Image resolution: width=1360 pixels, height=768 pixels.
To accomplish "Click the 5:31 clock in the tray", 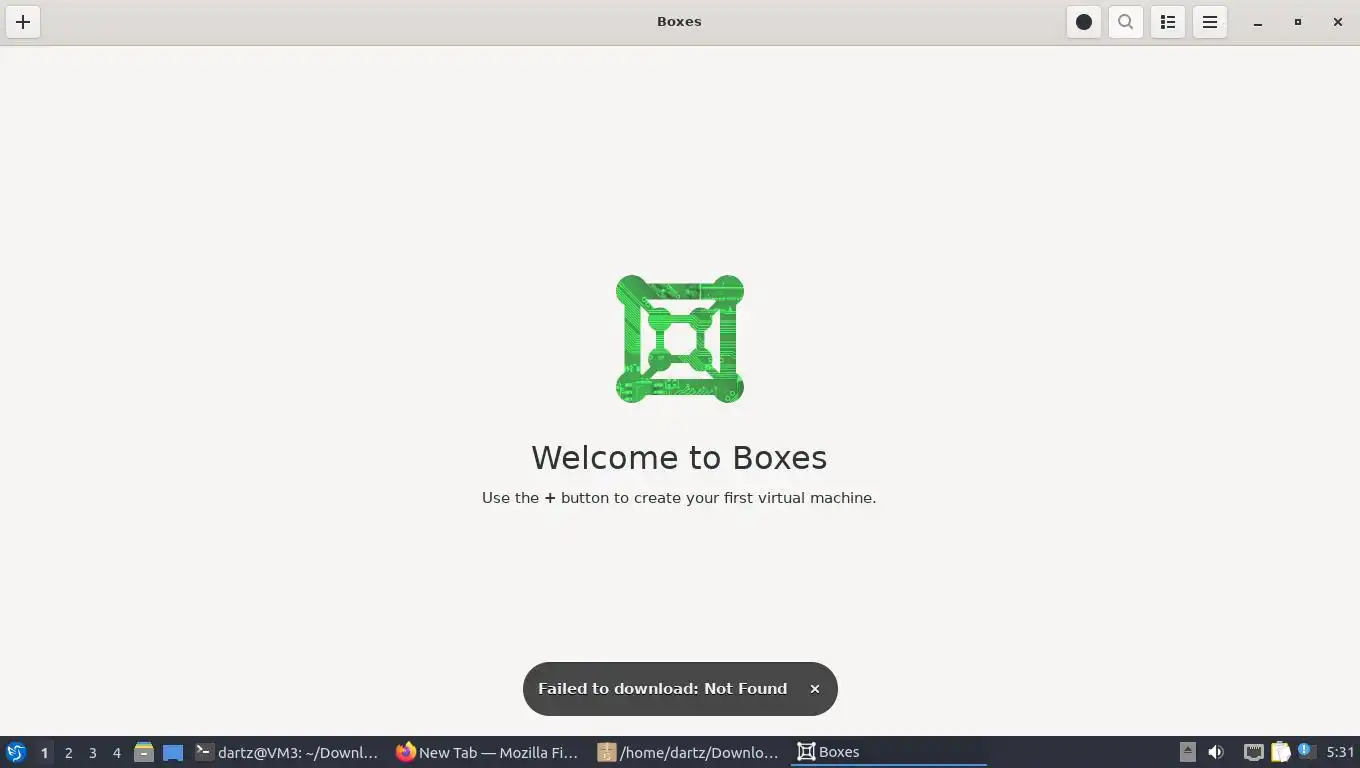I will coord(1340,752).
